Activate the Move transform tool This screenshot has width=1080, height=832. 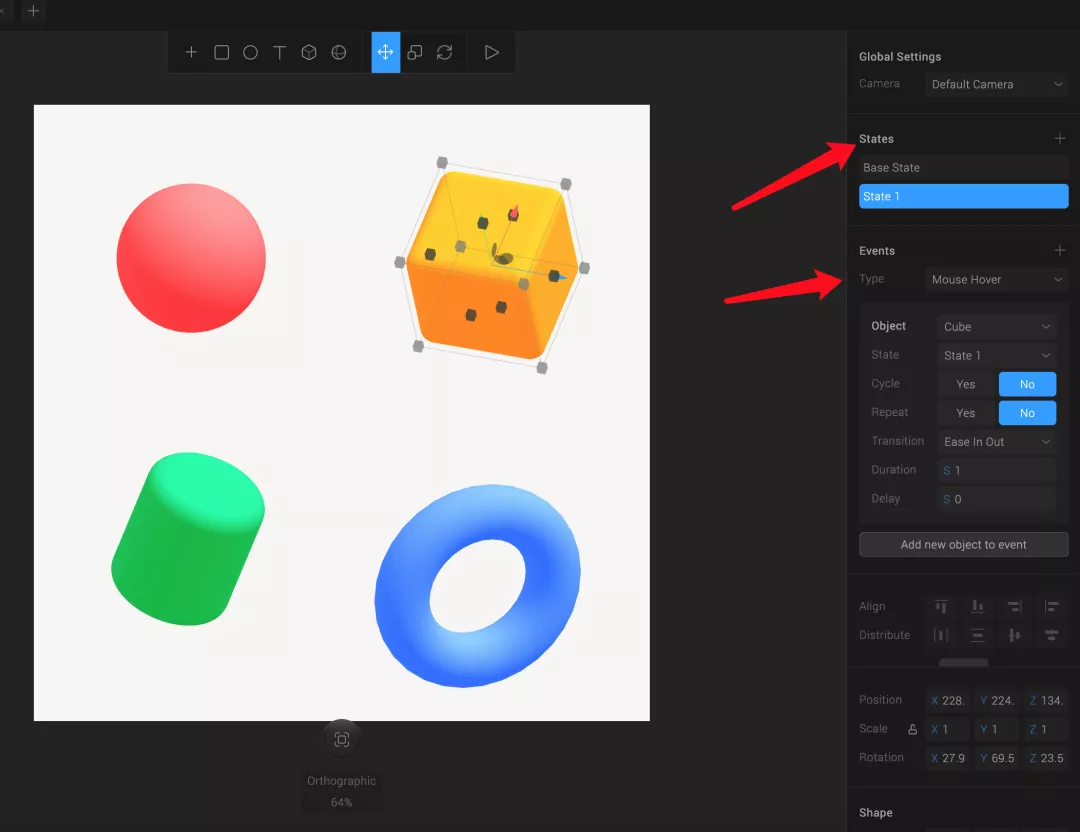tap(385, 52)
